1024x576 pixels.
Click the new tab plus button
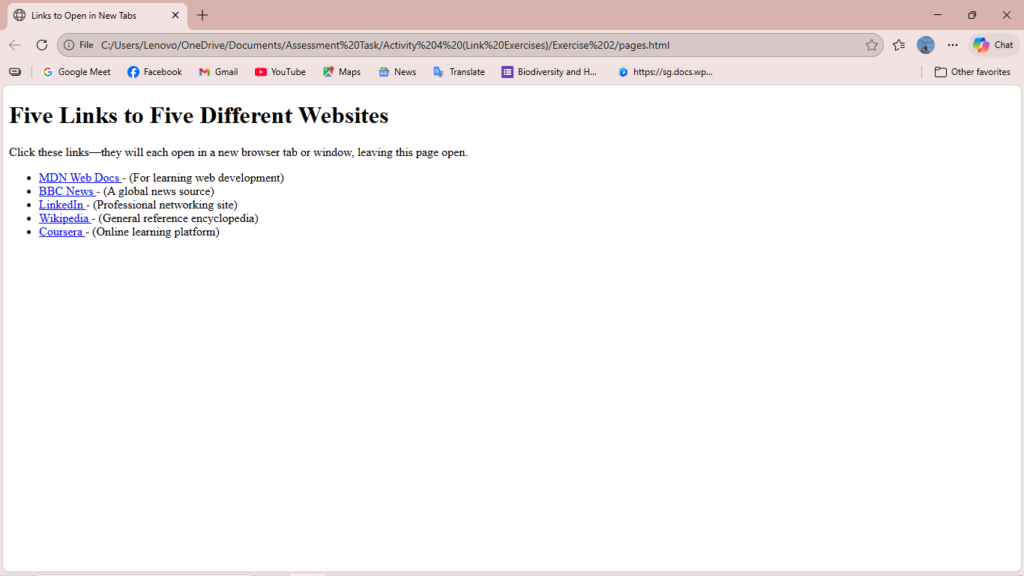tap(202, 15)
